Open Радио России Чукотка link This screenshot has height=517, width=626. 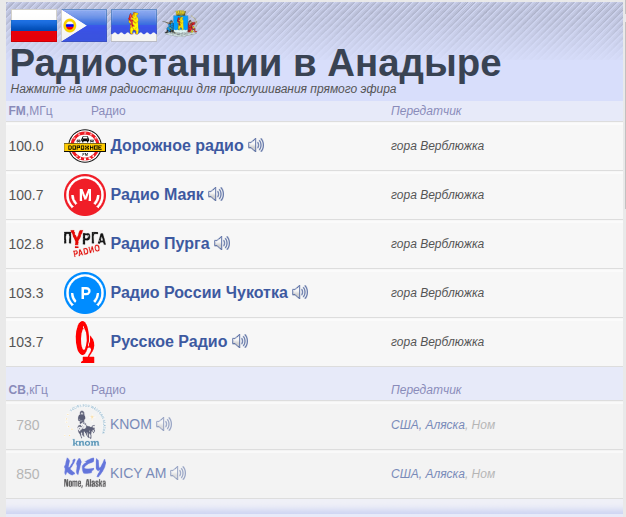pyautogui.click(x=199, y=293)
